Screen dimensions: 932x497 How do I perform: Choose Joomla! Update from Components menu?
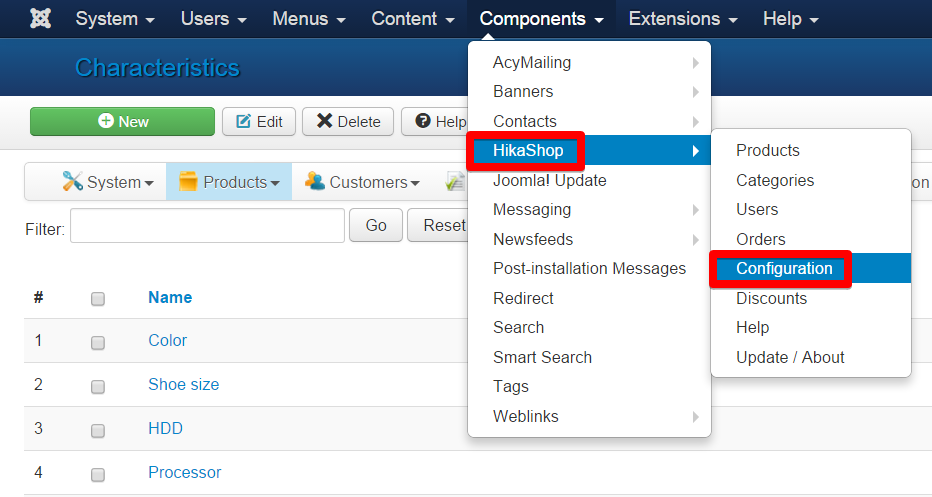[x=550, y=180]
